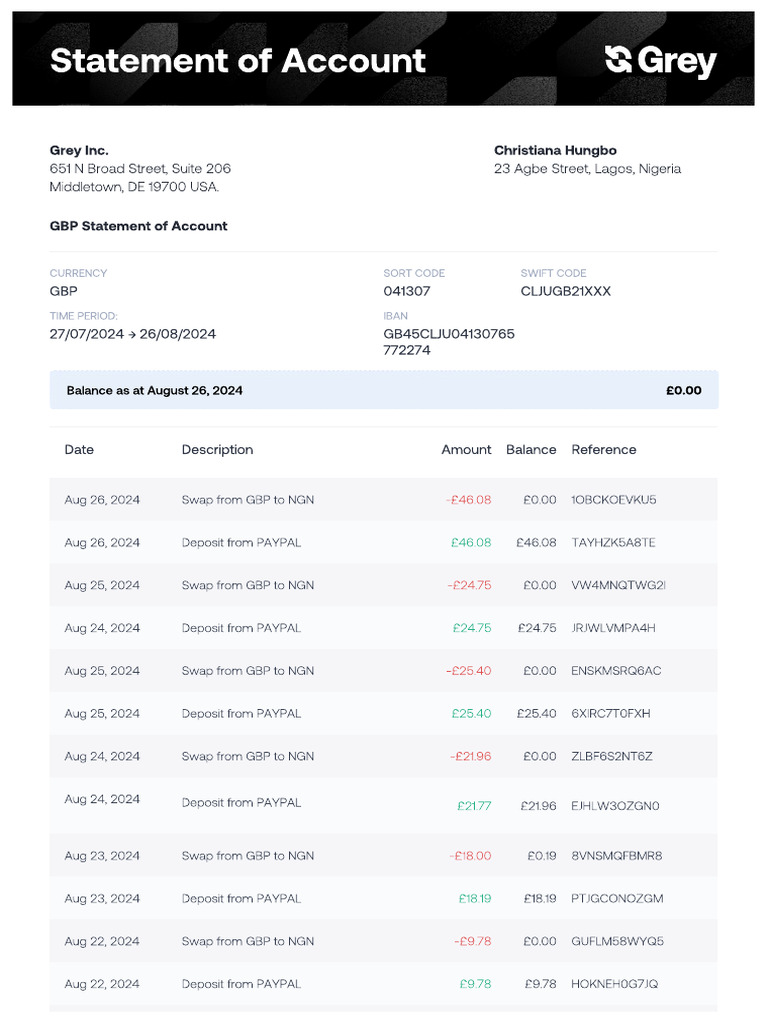Screen dimensions: 768x1024
Task: Click the account holder name Christiana Hungbo
Action: pos(555,150)
